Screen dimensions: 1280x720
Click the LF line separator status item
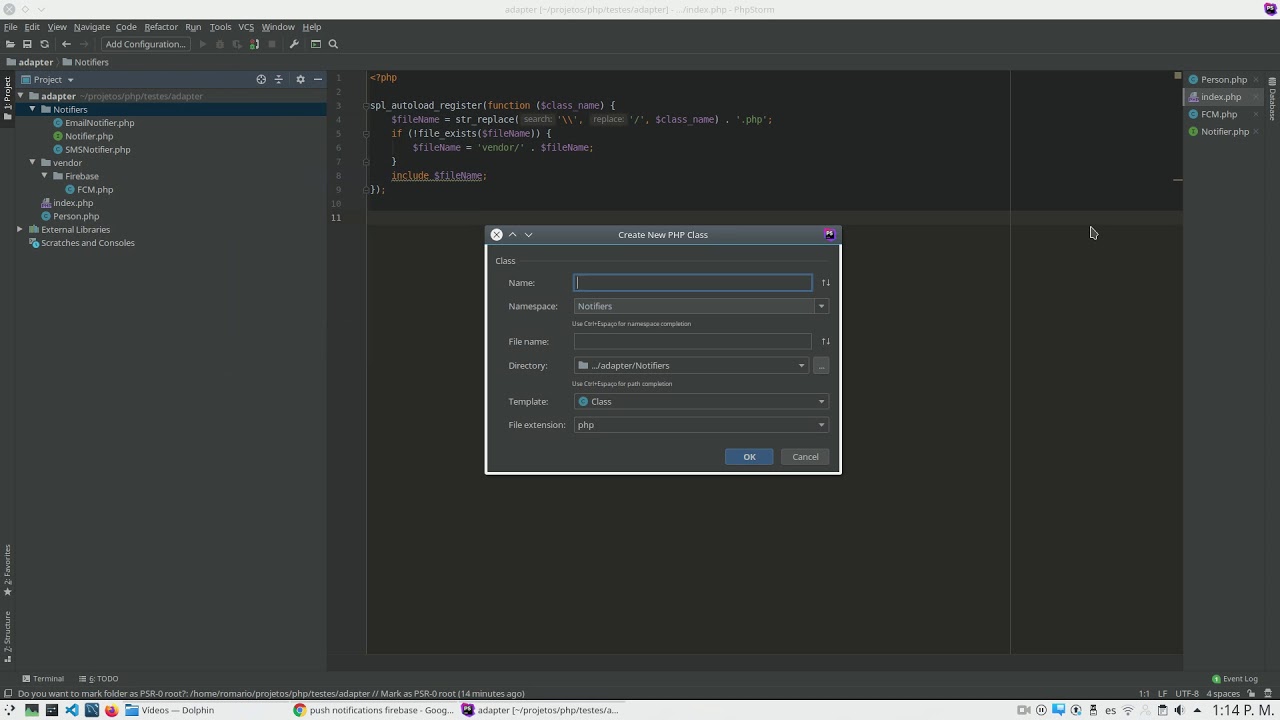(x=1163, y=694)
